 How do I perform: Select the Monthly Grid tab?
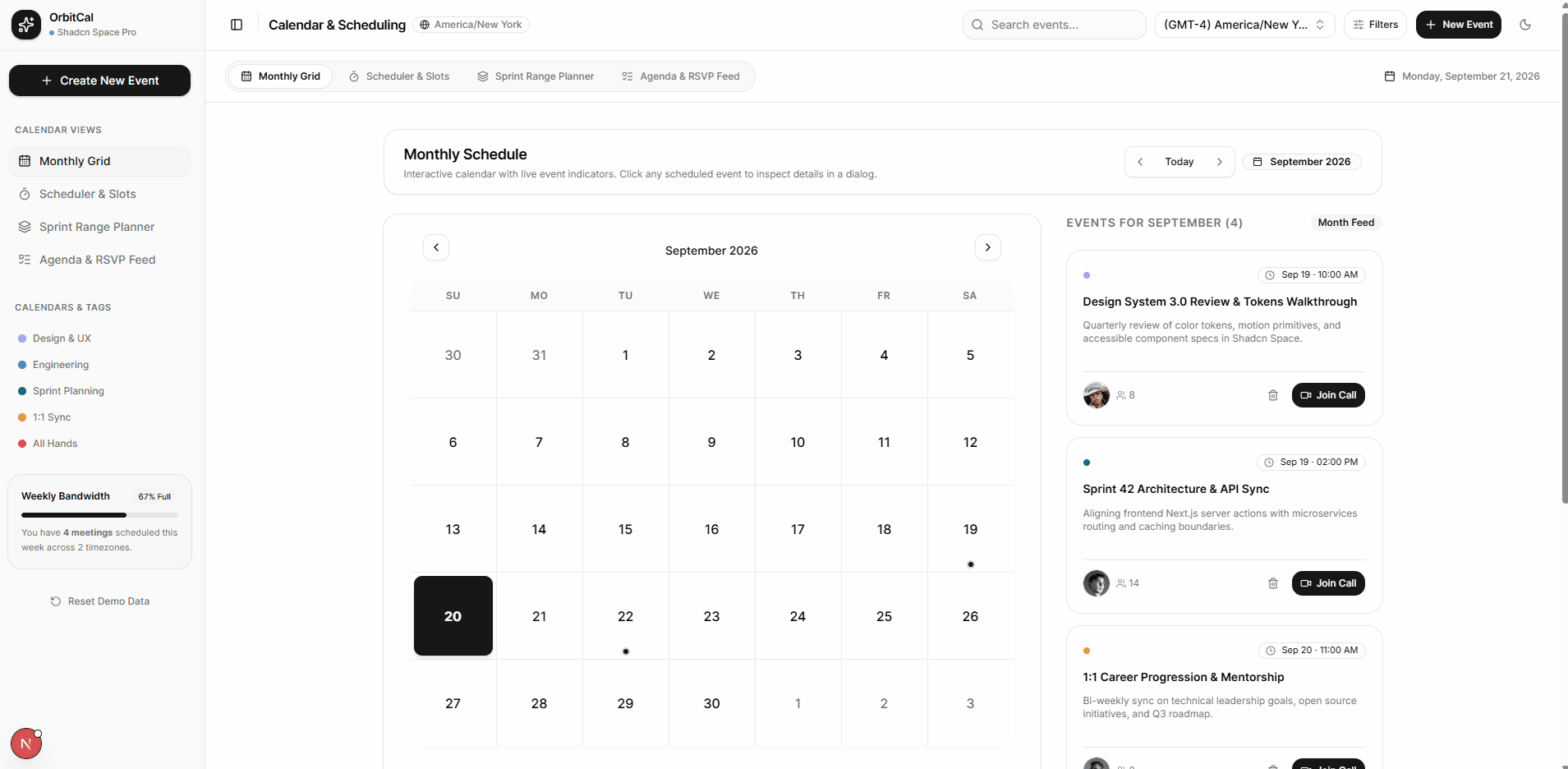[x=281, y=76]
